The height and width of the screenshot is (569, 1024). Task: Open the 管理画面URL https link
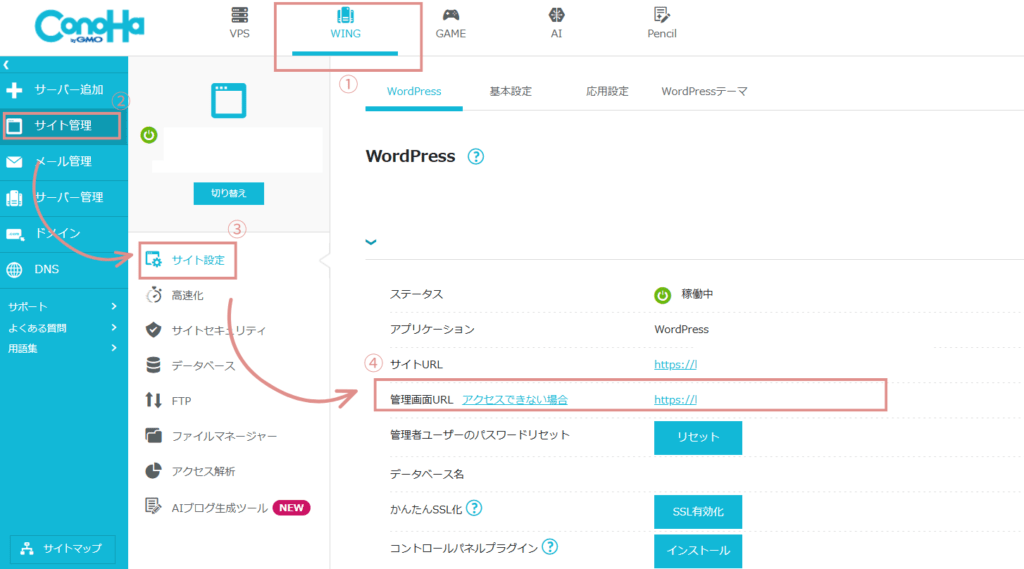[x=675, y=400]
